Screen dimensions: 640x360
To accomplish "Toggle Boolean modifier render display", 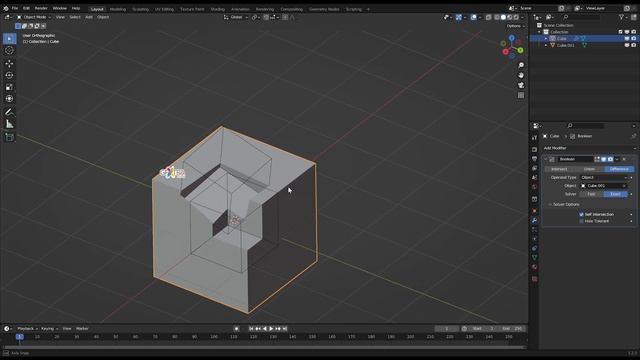I will coord(610,159).
